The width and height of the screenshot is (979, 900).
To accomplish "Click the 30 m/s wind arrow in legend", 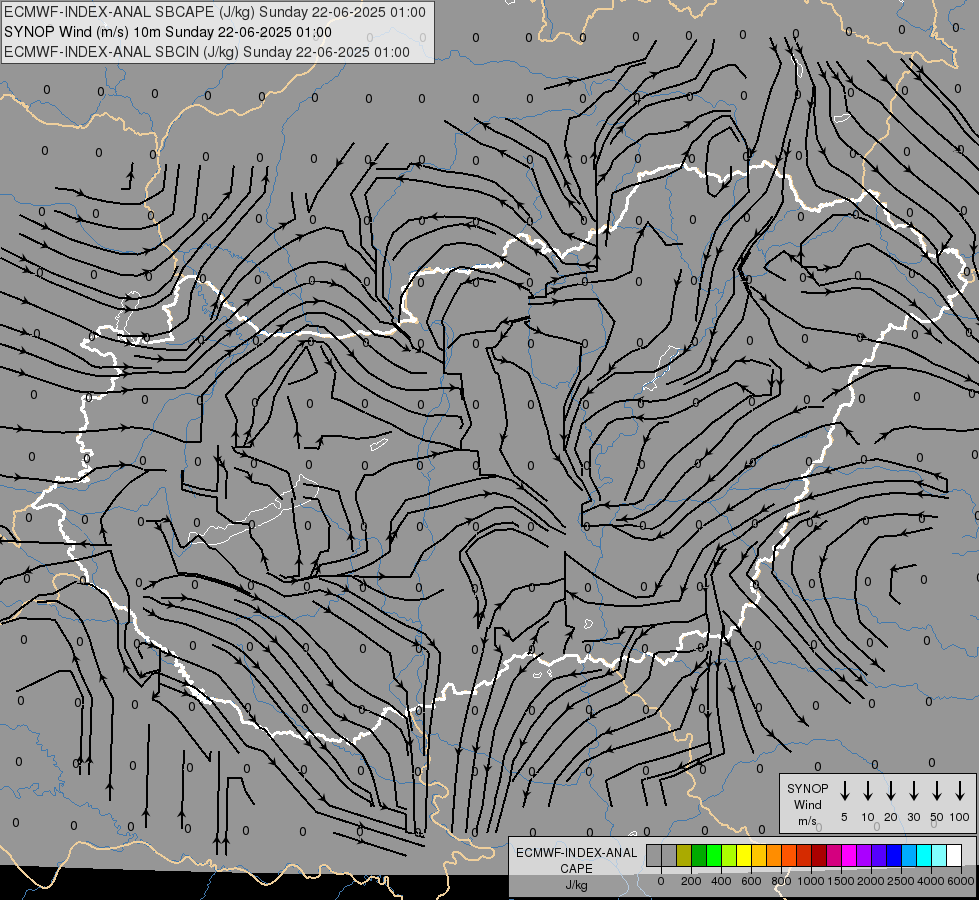I will (913, 790).
